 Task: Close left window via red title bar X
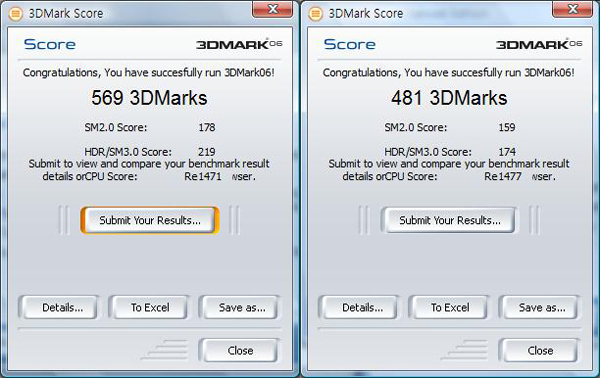(x=273, y=9)
